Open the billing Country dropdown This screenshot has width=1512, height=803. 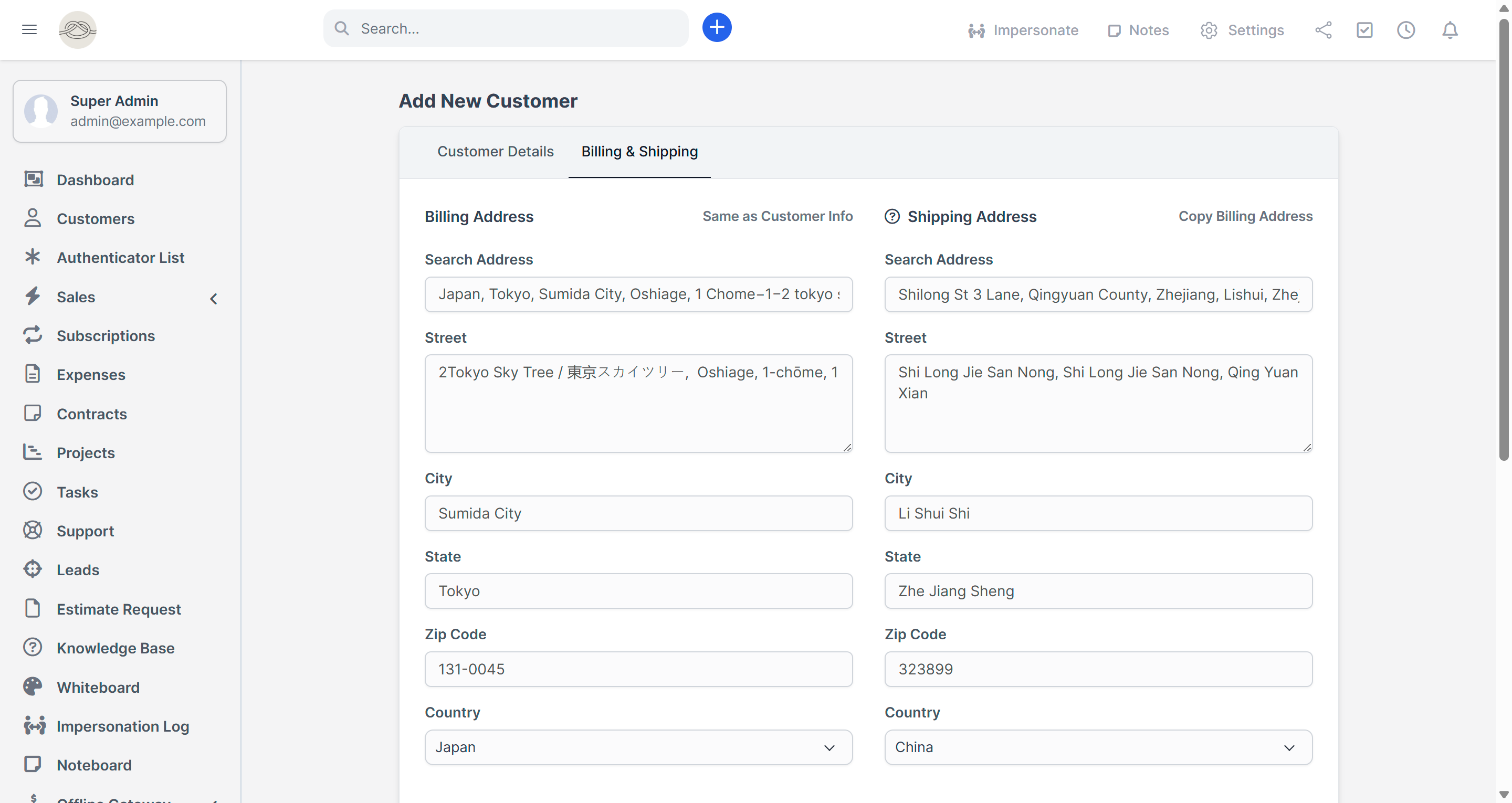[x=638, y=747]
